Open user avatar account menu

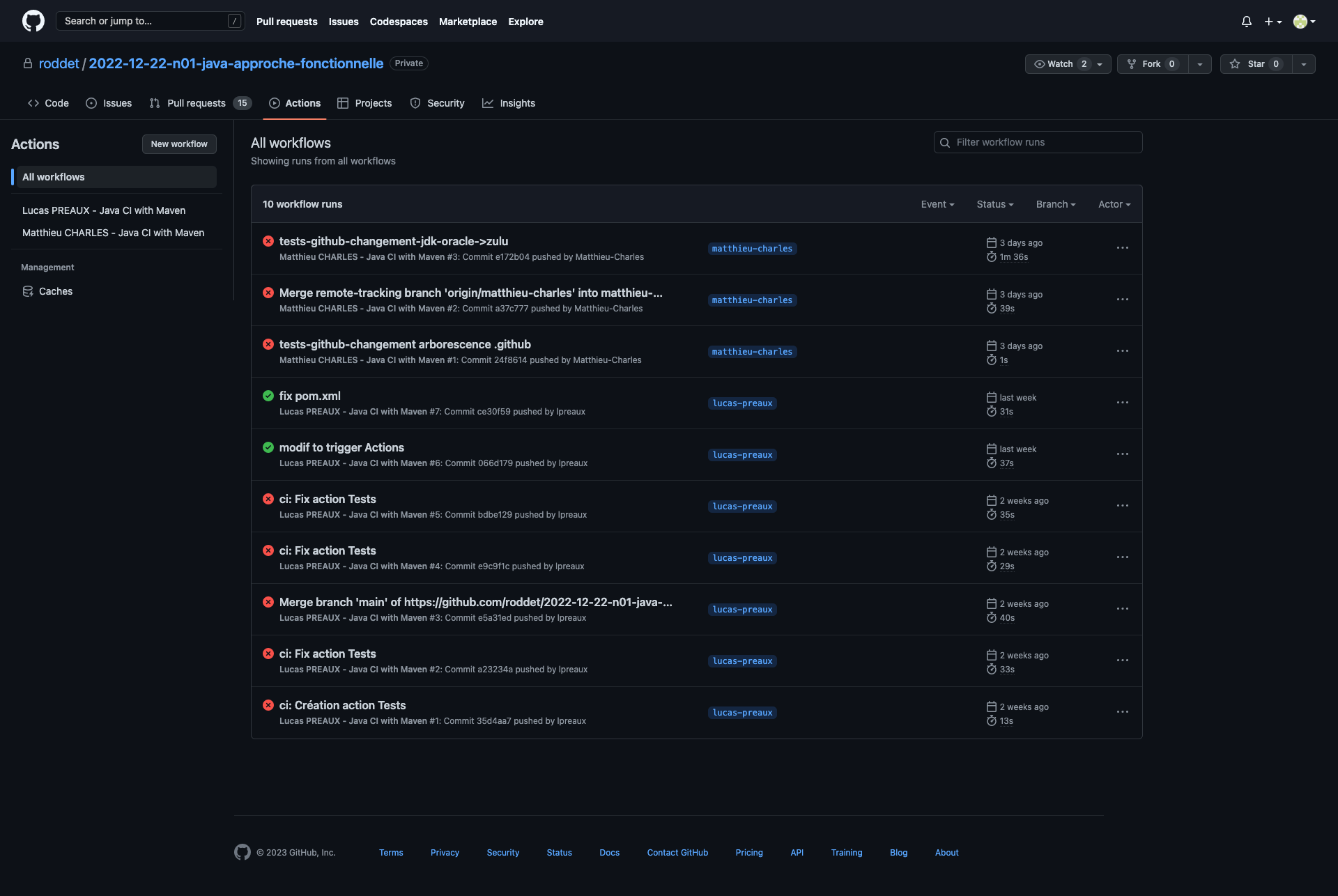1304,22
